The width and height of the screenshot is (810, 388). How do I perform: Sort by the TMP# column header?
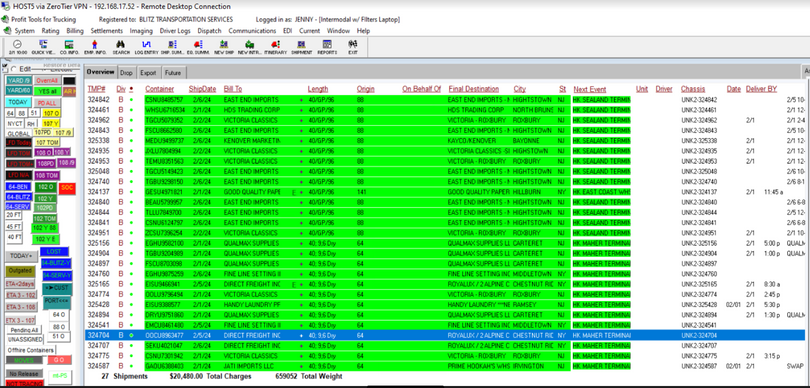[x=97, y=89]
